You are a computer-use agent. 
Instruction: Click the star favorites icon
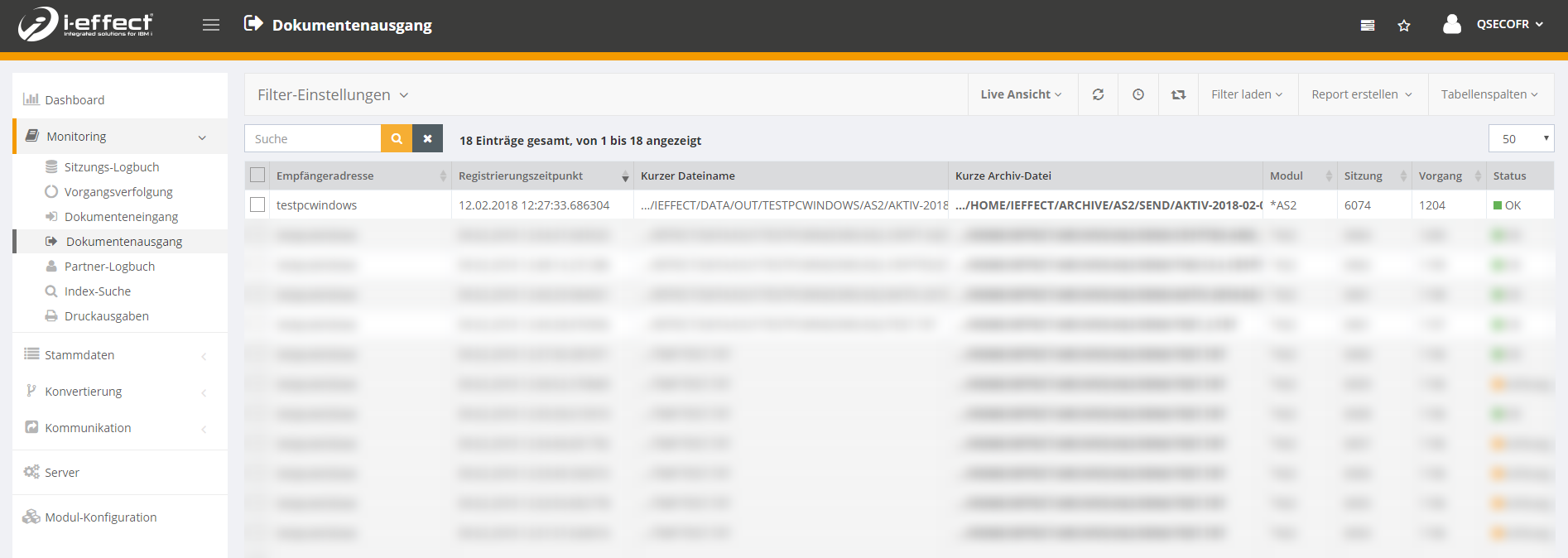tap(1404, 26)
